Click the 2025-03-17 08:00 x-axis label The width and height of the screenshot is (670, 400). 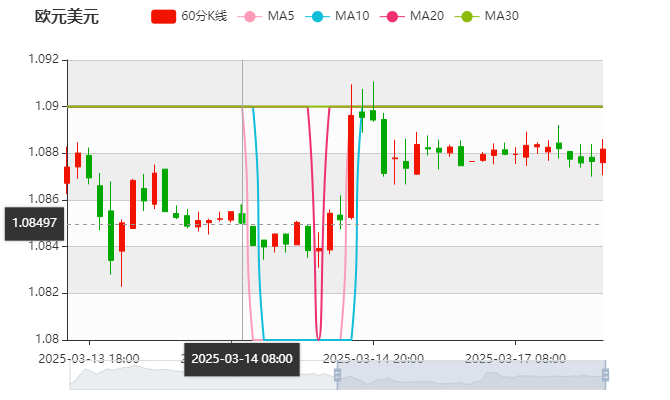pyautogui.click(x=516, y=358)
